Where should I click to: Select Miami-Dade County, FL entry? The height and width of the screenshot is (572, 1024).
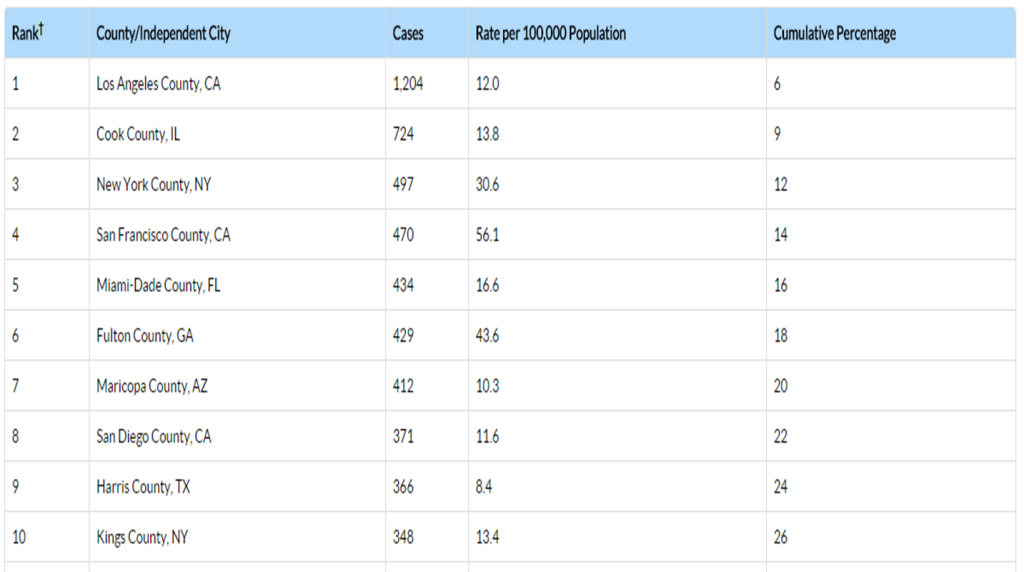click(x=158, y=285)
